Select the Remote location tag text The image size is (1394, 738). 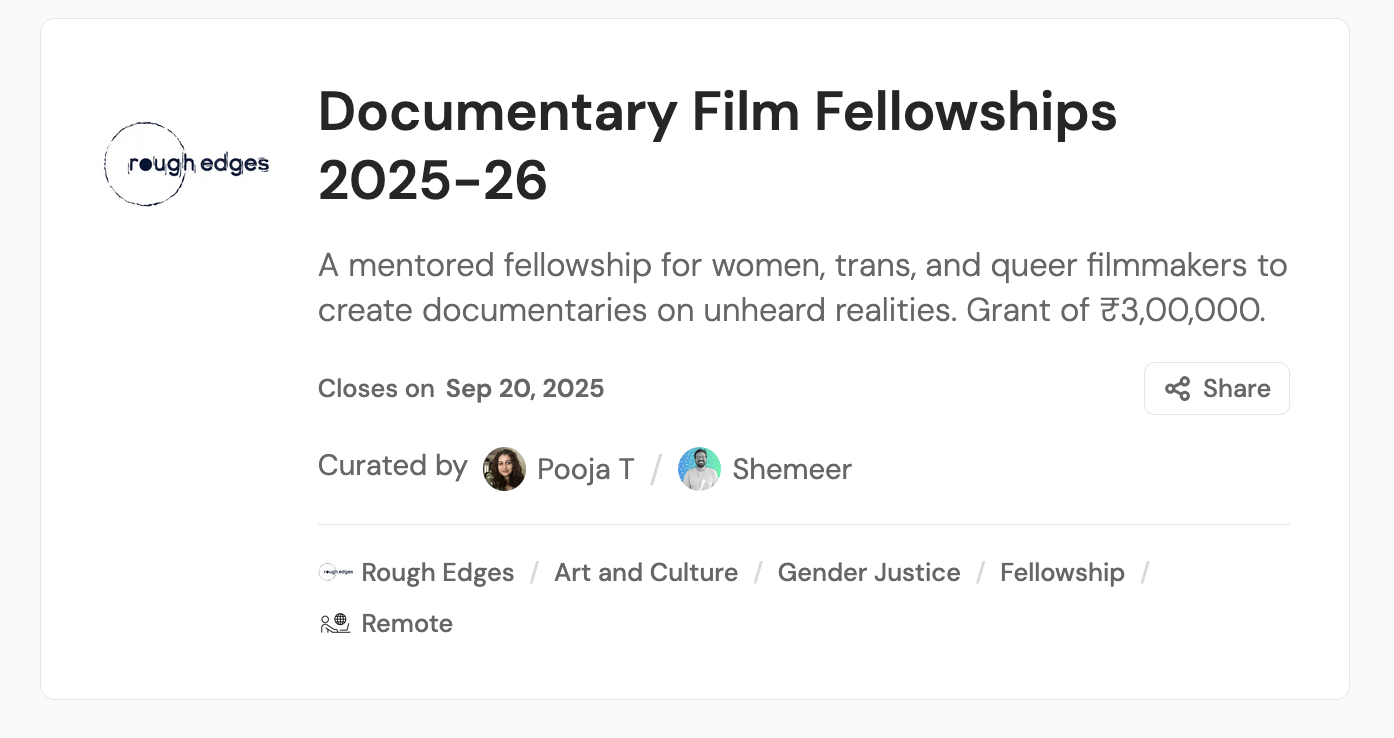pyautogui.click(x=406, y=624)
